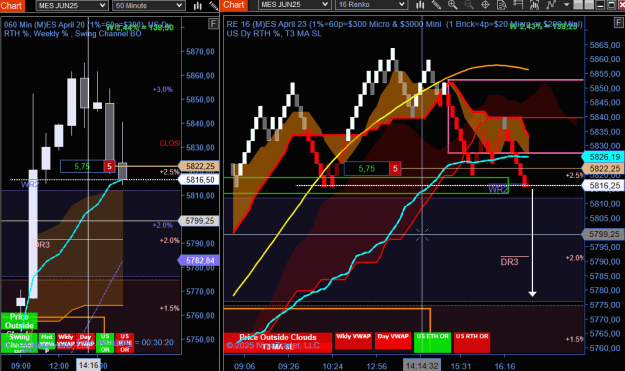Click 14:16 time marker on left chart axis
625x371 pixels.
pos(88,365)
